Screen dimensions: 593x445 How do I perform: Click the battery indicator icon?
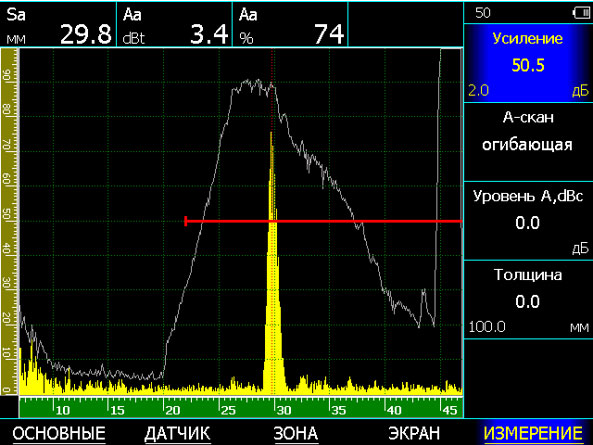coord(581,13)
